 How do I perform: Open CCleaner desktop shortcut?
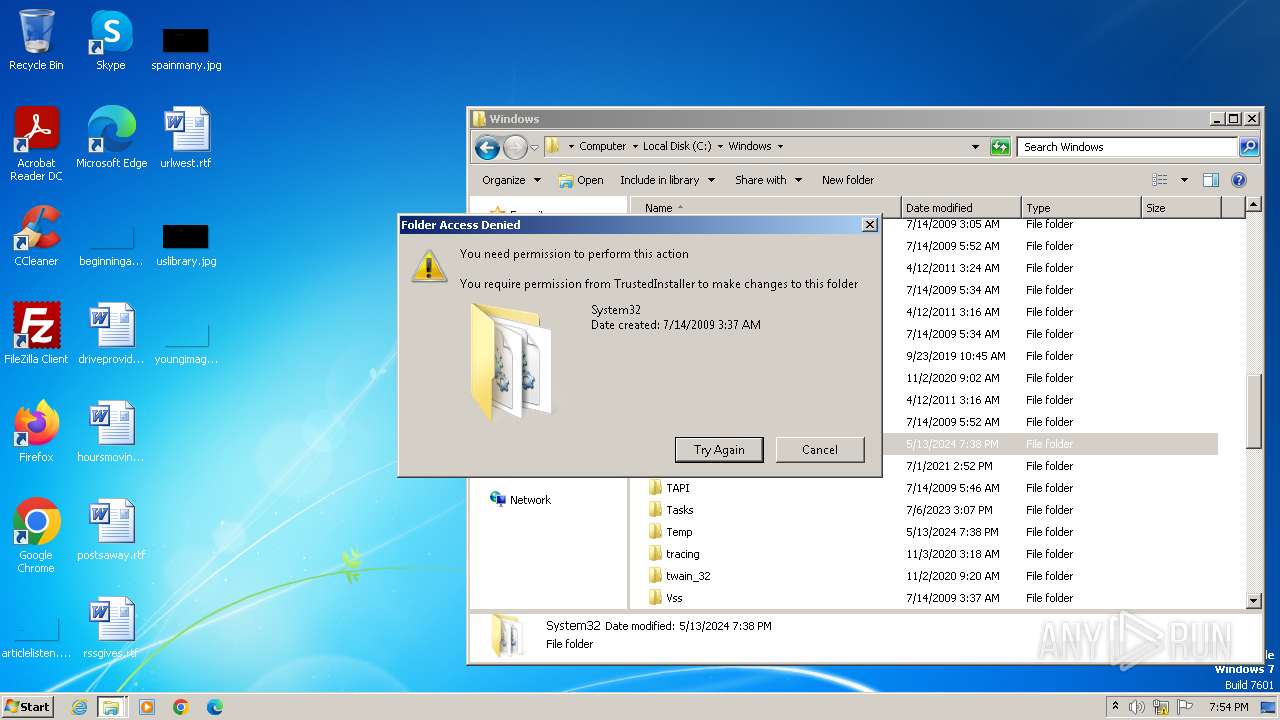pyautogui.click(x=36, y=236)
